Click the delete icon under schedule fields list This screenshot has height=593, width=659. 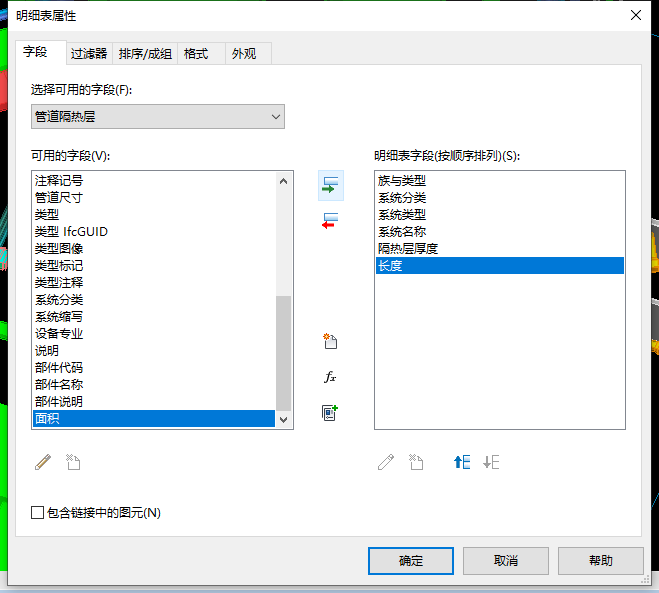[x=416, y=462]
